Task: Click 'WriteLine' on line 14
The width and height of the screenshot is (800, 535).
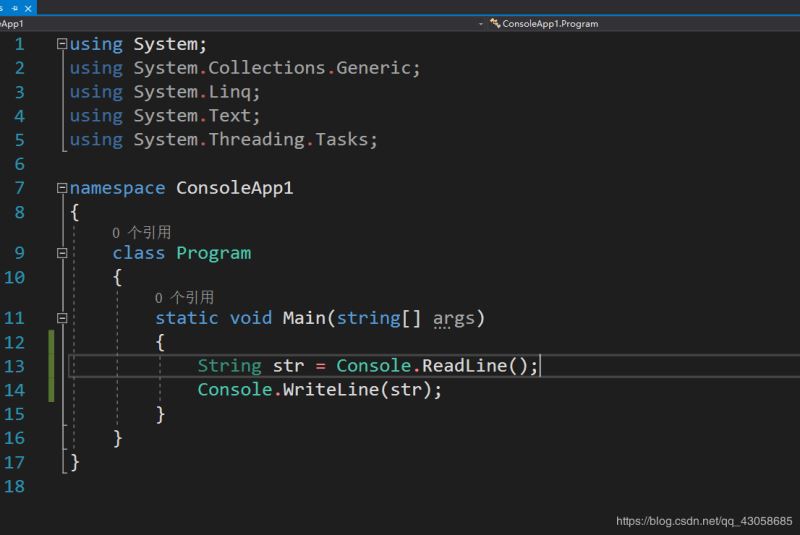Action: 331,390
